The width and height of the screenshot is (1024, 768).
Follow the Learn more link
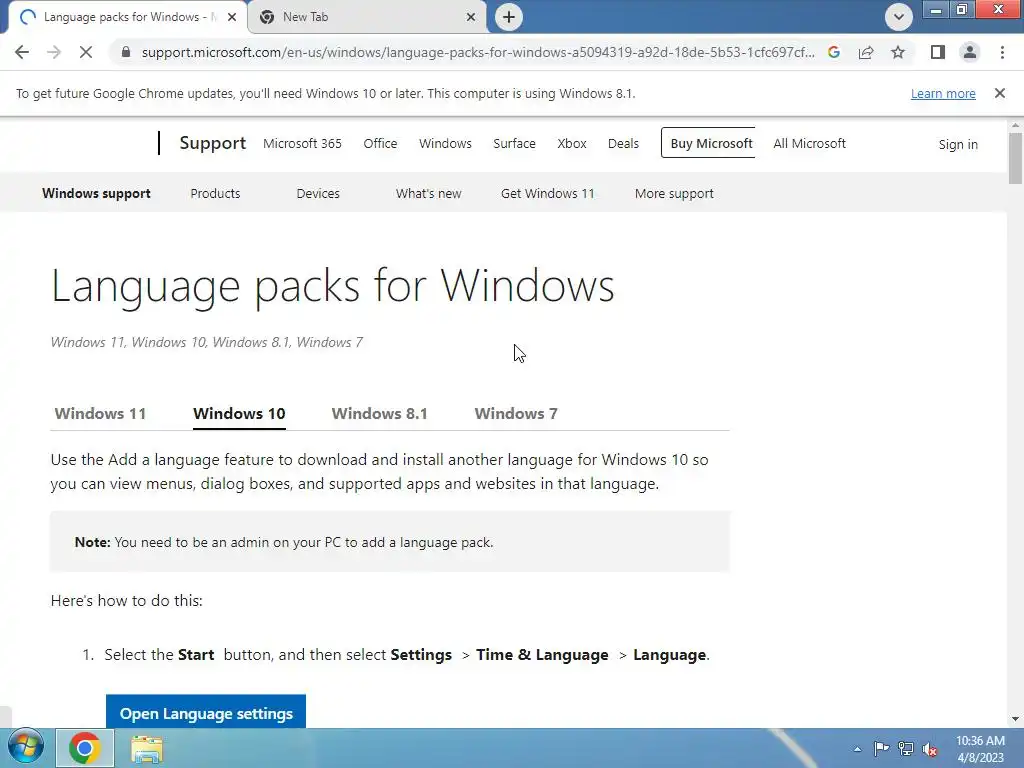(943, 93)
